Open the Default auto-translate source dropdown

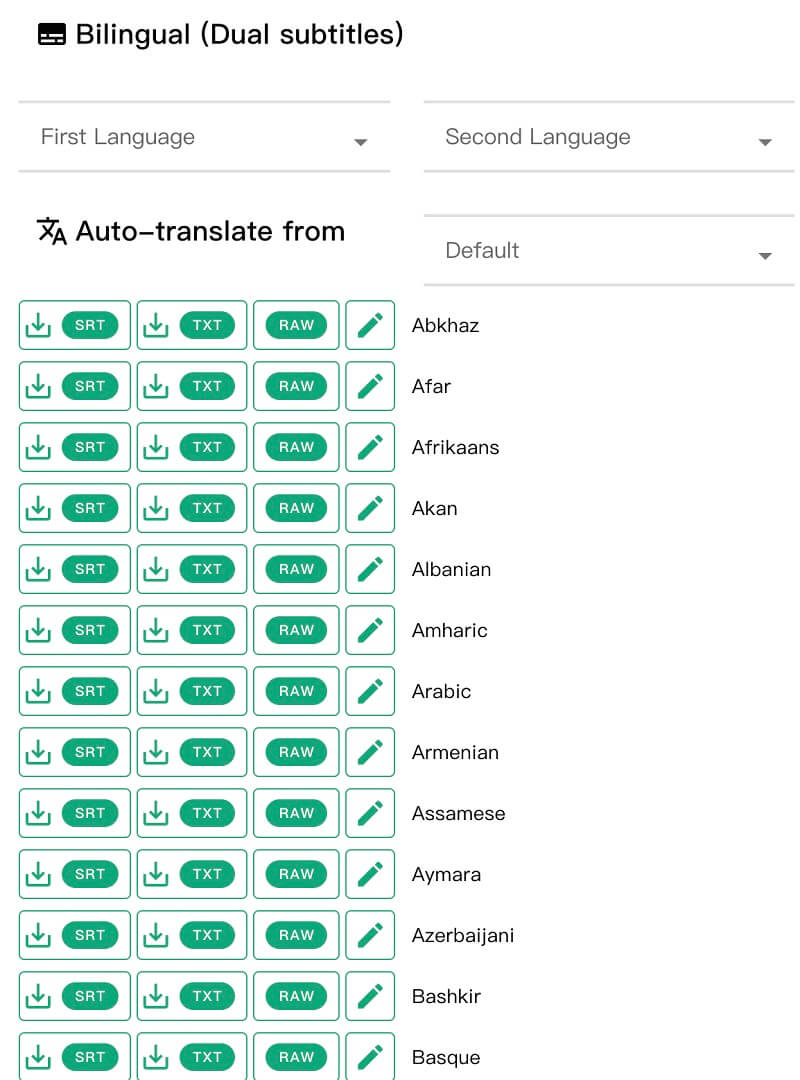609,251
